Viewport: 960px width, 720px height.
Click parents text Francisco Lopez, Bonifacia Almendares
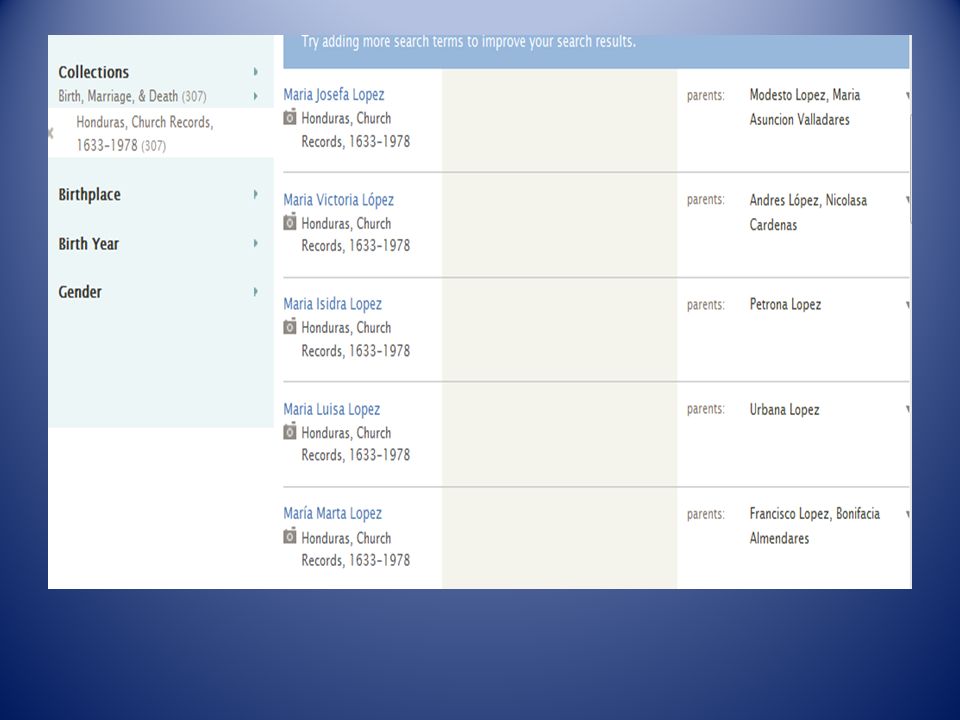pos(815,526)
